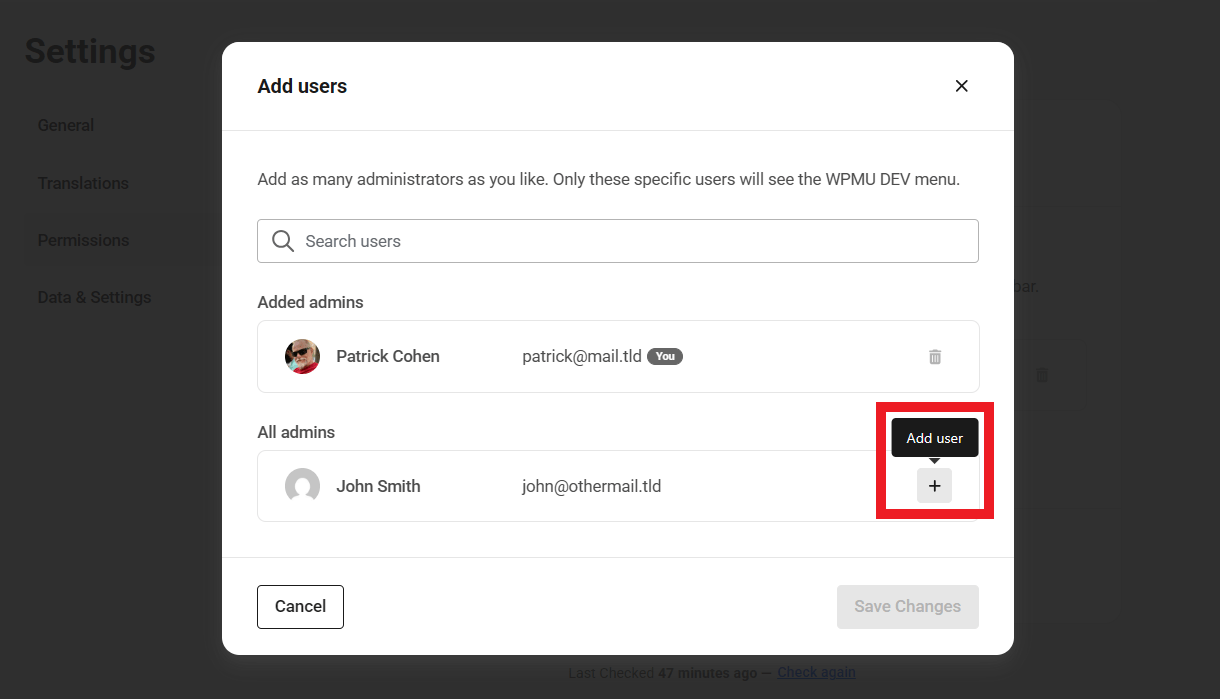Cancel the Add users dialog
The height and width of the screenshot is (699, 1220).
tap(300, 607)
